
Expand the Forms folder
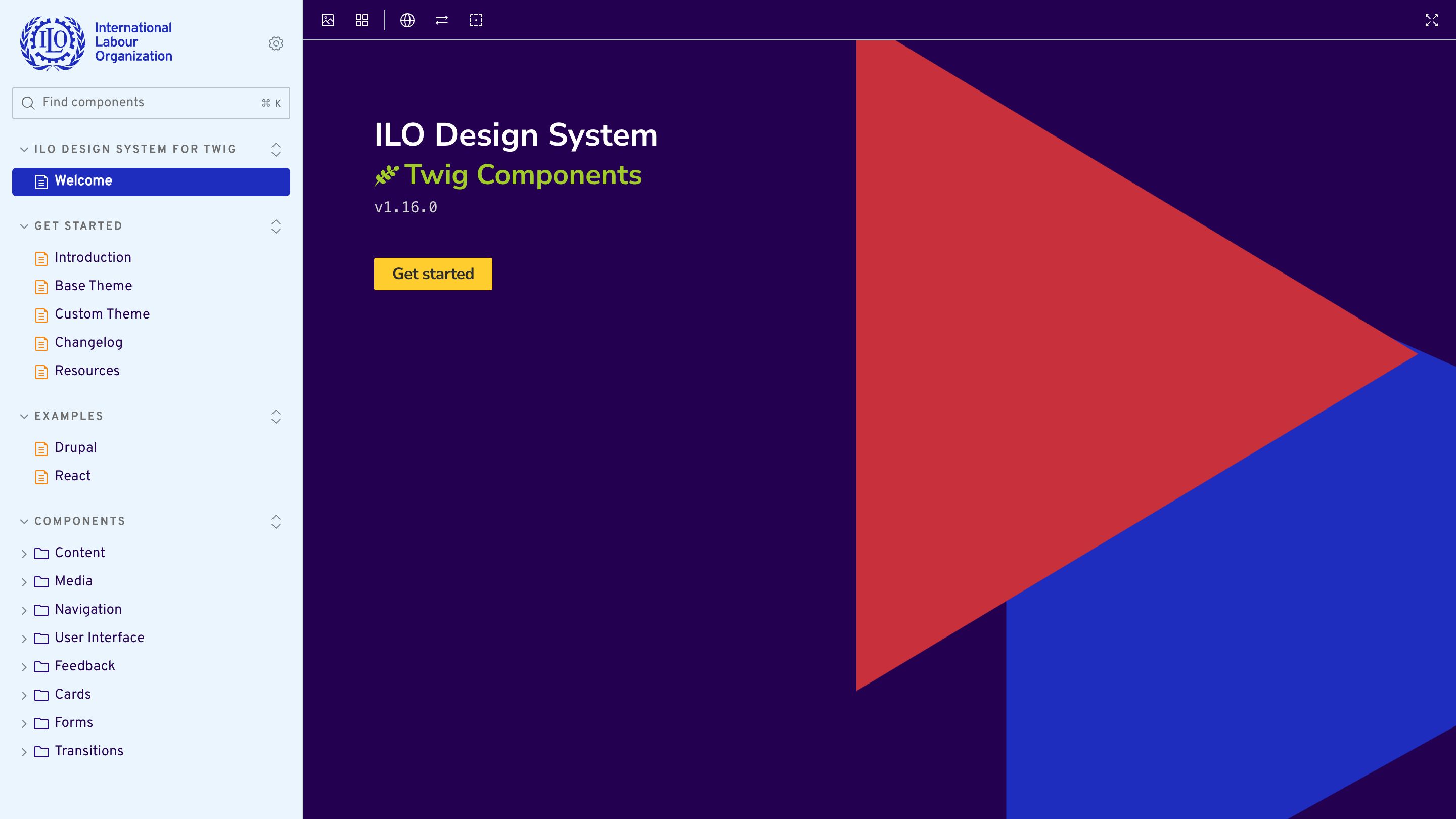click(x=151, y=722)
